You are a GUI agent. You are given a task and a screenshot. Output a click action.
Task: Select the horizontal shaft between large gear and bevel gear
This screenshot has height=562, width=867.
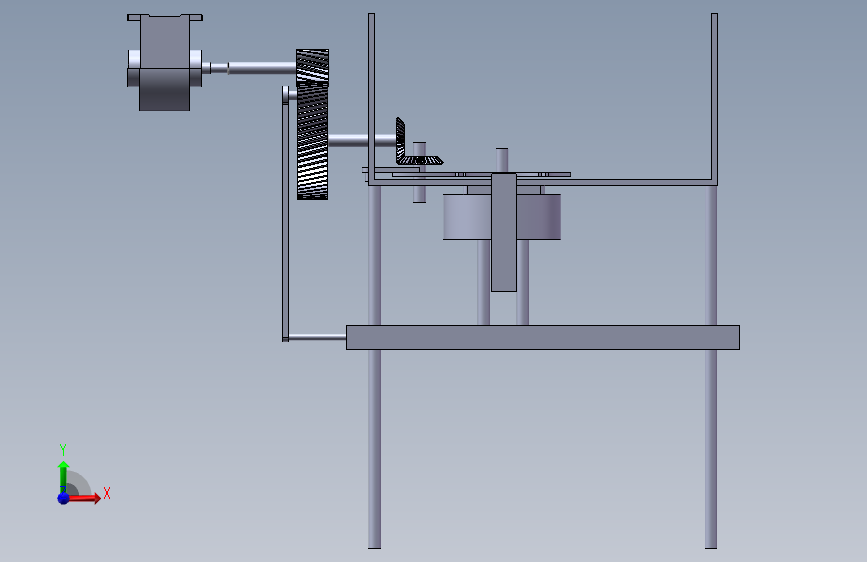[362, 140]
